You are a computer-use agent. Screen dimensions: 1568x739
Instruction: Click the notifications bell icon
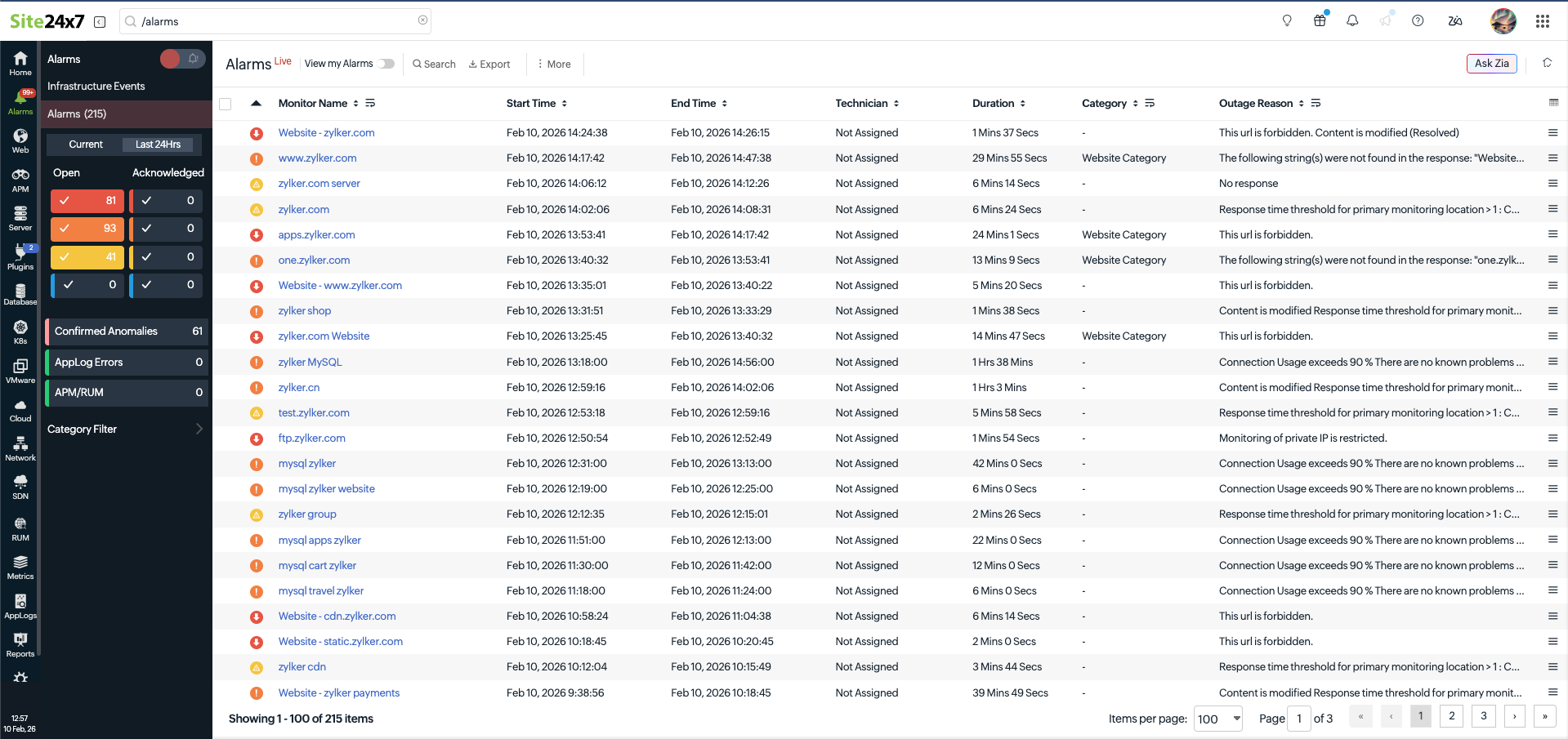[x=1352, y=21]
